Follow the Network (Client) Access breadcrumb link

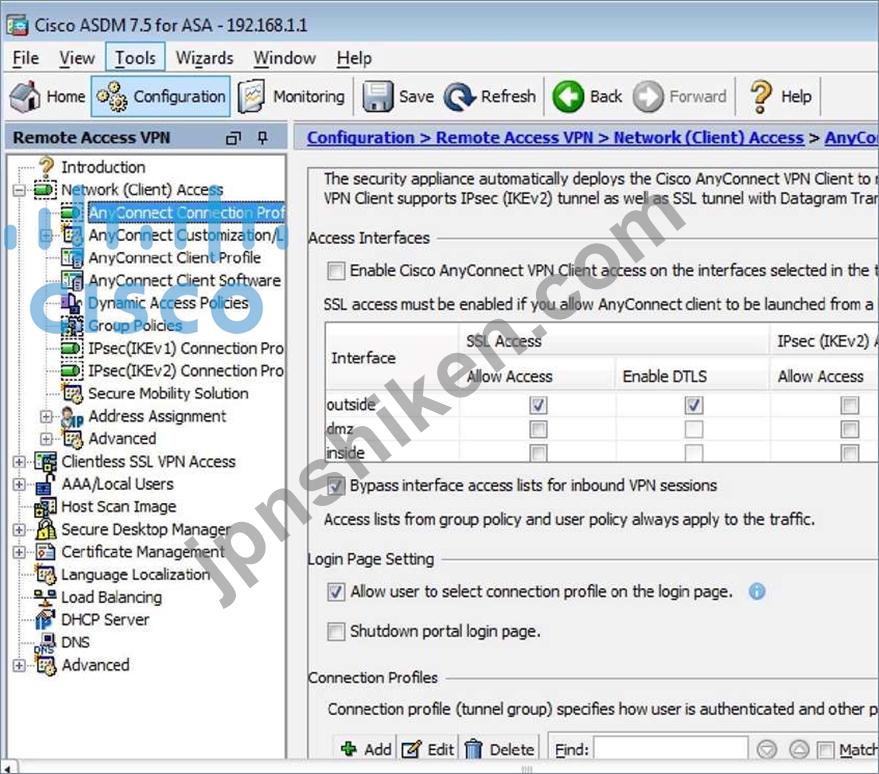click(709, 138)
